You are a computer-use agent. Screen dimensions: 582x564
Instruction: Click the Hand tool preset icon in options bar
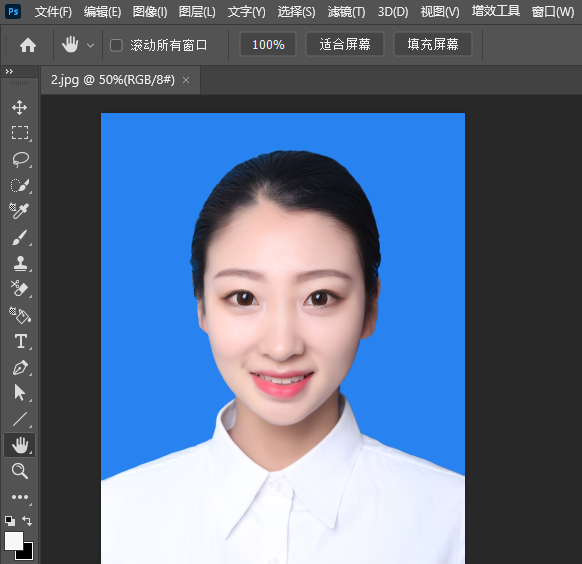[x=70, y=45]
